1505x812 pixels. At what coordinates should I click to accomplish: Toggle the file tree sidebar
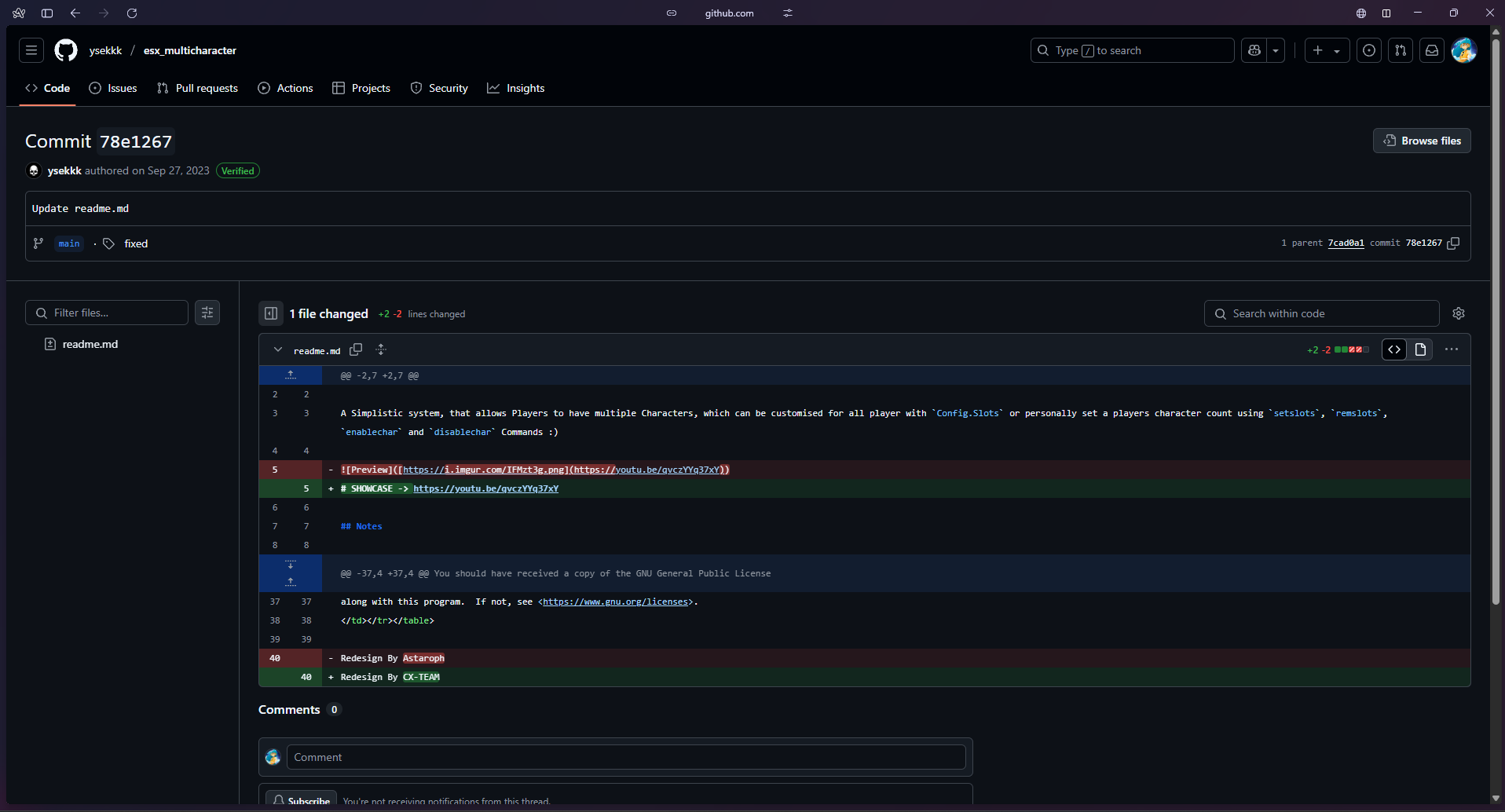[271, 313]
